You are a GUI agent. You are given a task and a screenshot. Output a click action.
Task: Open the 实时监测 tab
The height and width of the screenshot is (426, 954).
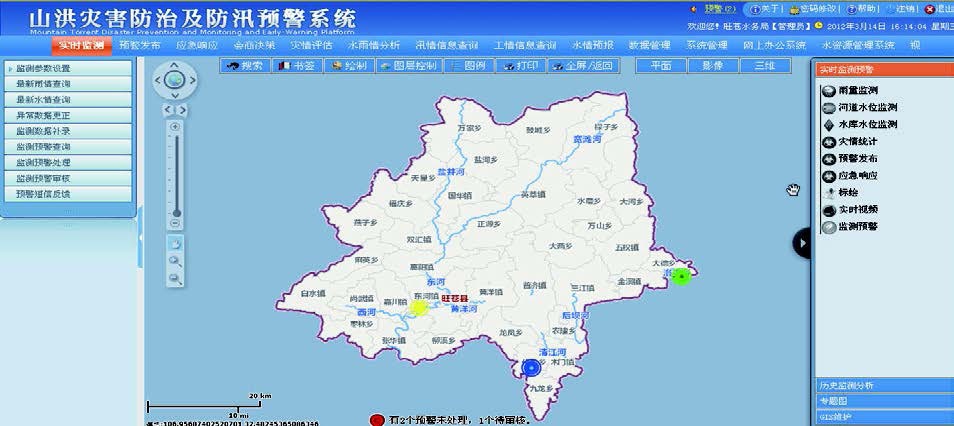[82, 46]
